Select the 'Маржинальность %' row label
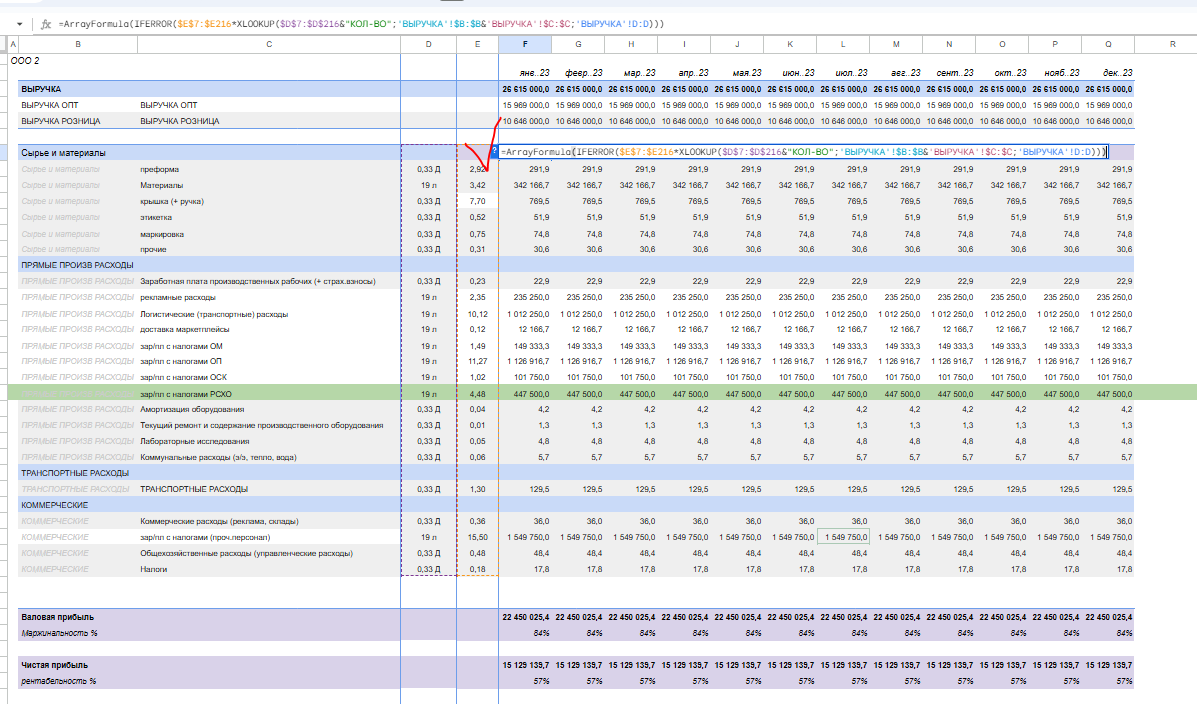Image resolution: width=1197 pixels, height=704 pixels. point(60,633)
